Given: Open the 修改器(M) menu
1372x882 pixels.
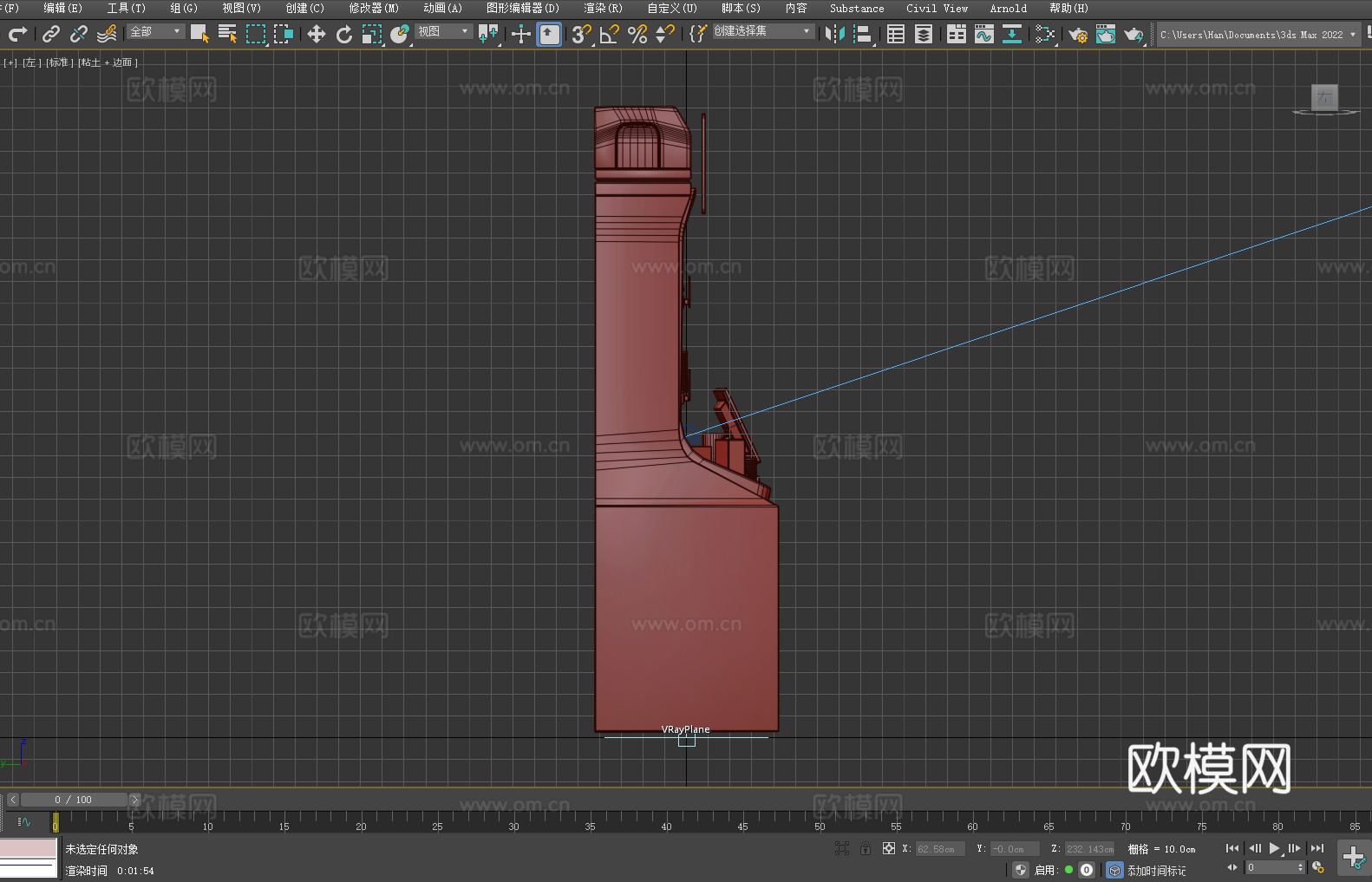Looking at the screenshot, I should pyautogui.click(x=374, y=8).
